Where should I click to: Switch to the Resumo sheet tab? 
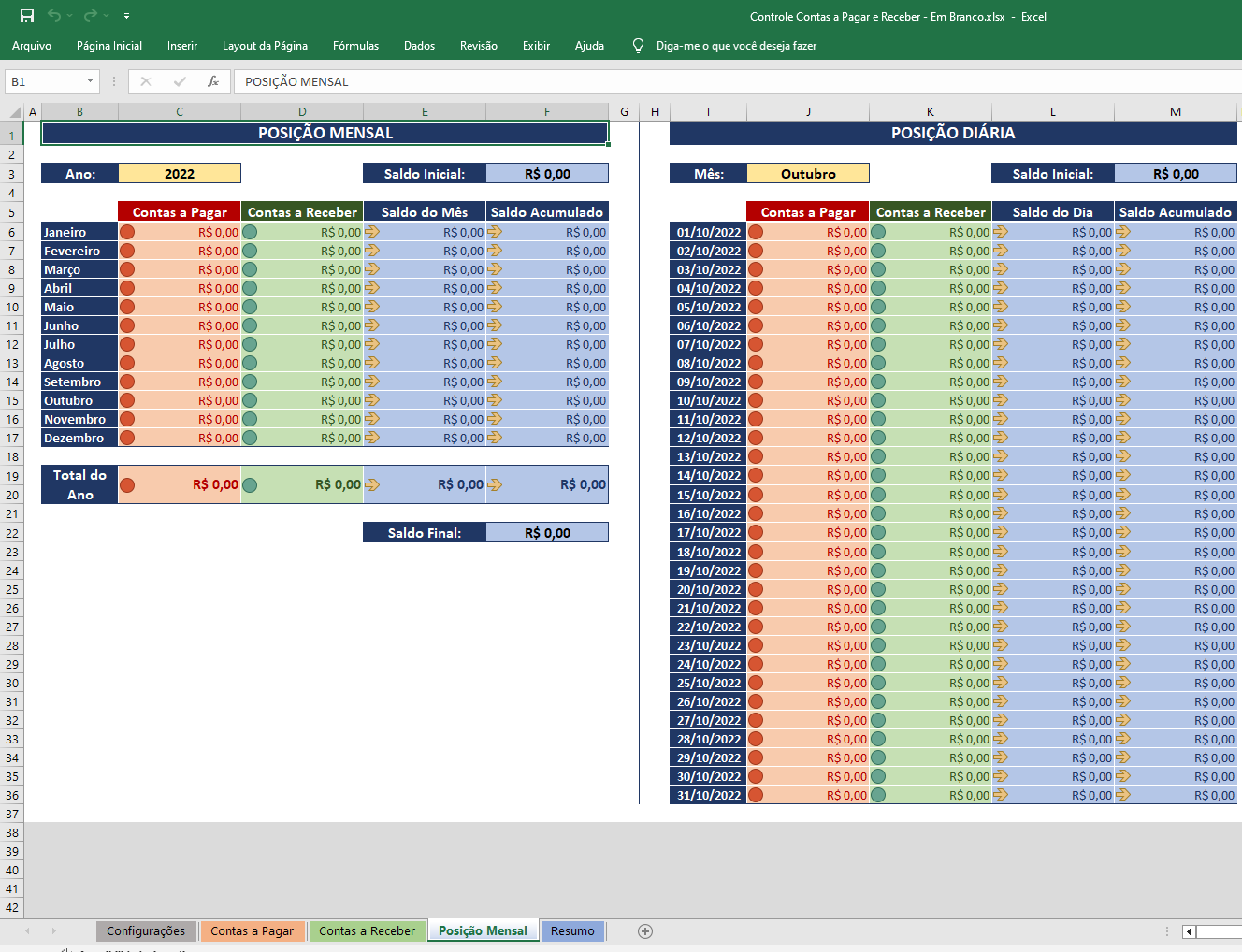pos(572,930)
